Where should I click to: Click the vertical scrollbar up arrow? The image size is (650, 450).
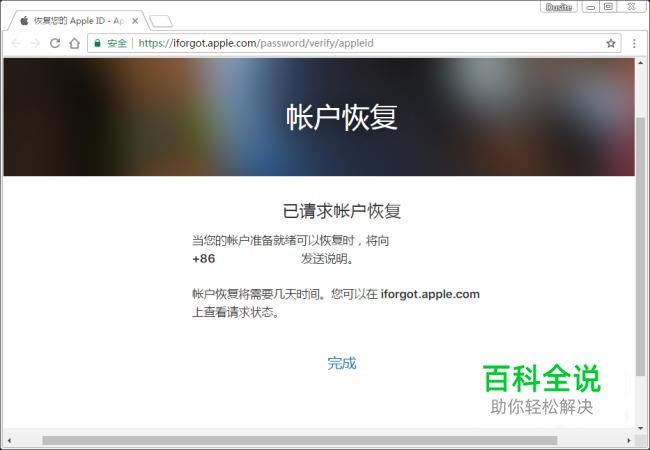(641, 63)
